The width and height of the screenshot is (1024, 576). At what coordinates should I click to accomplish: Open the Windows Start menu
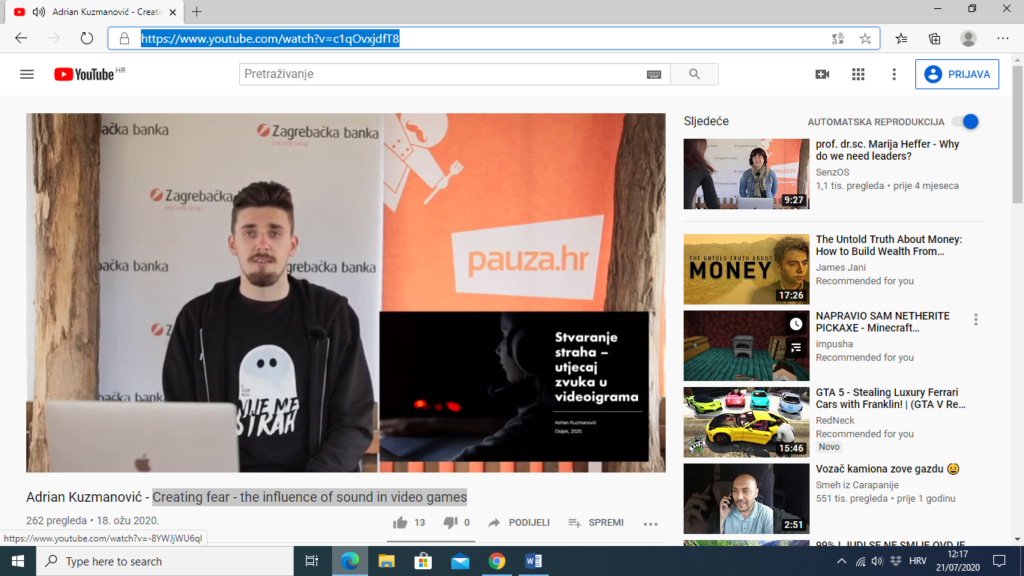(18, 561)
